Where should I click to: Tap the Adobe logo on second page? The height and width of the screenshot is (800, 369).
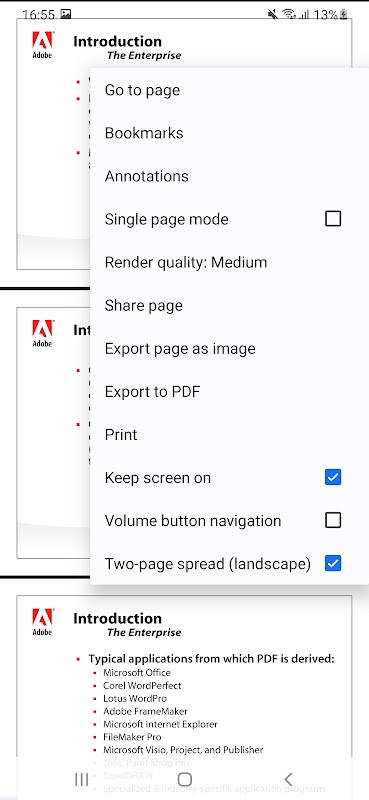click(42, 334)
